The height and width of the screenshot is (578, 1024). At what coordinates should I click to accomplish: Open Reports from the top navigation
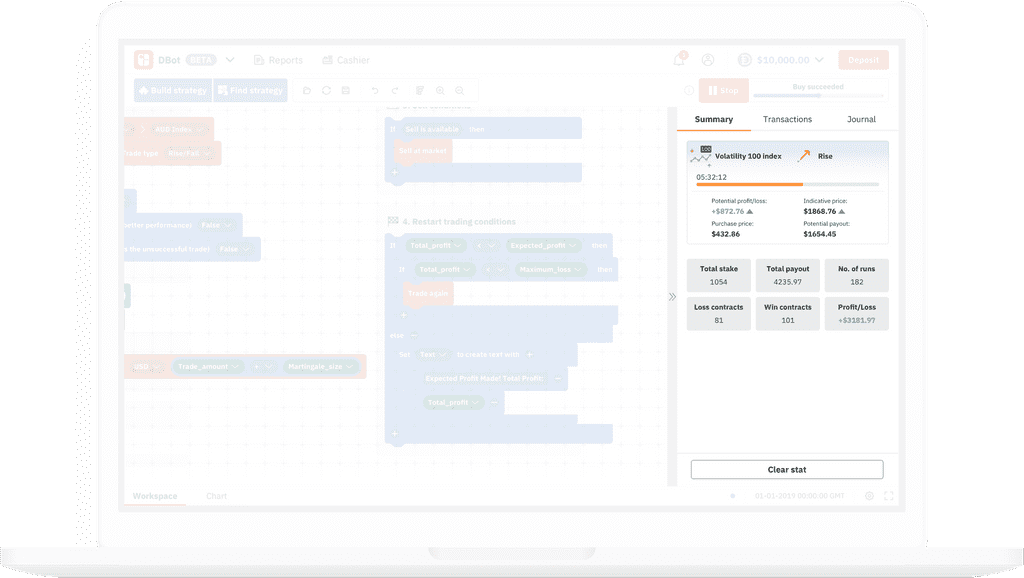pos(278,60)
